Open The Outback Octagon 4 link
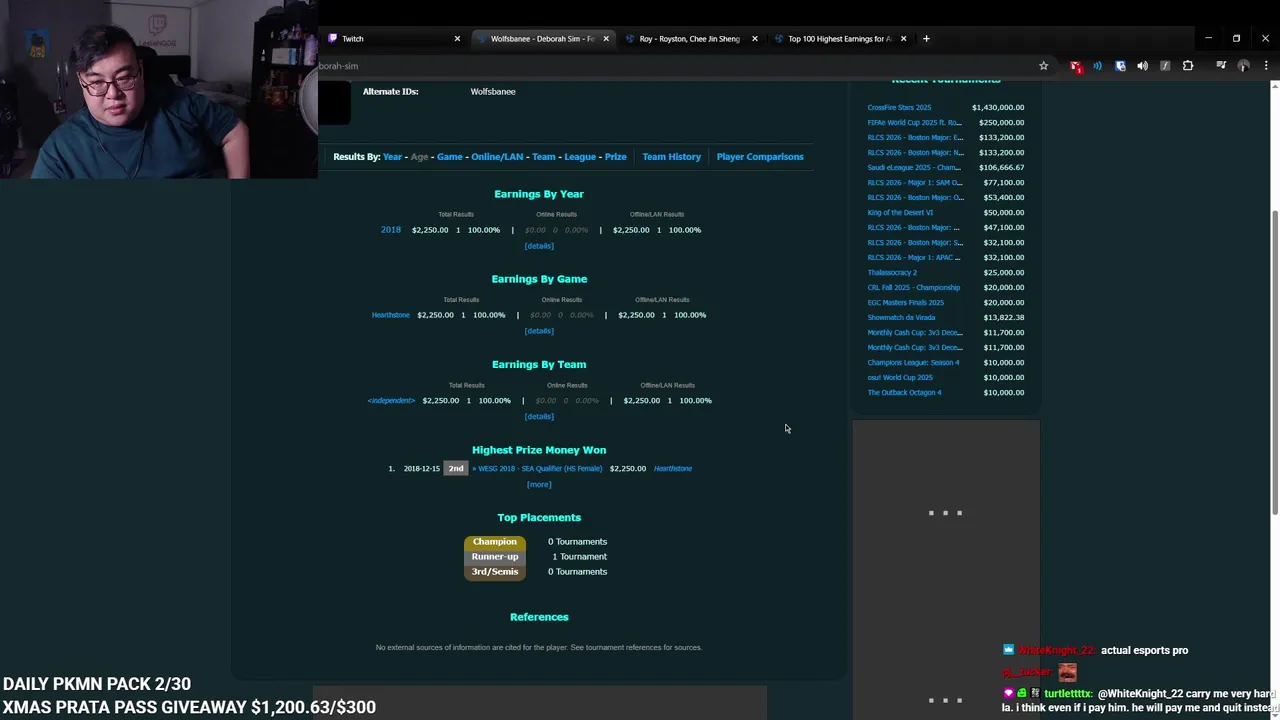Image resolution: width=1280 pixels, height=720 pixels. pyautogui.click(x=904, y=393)
